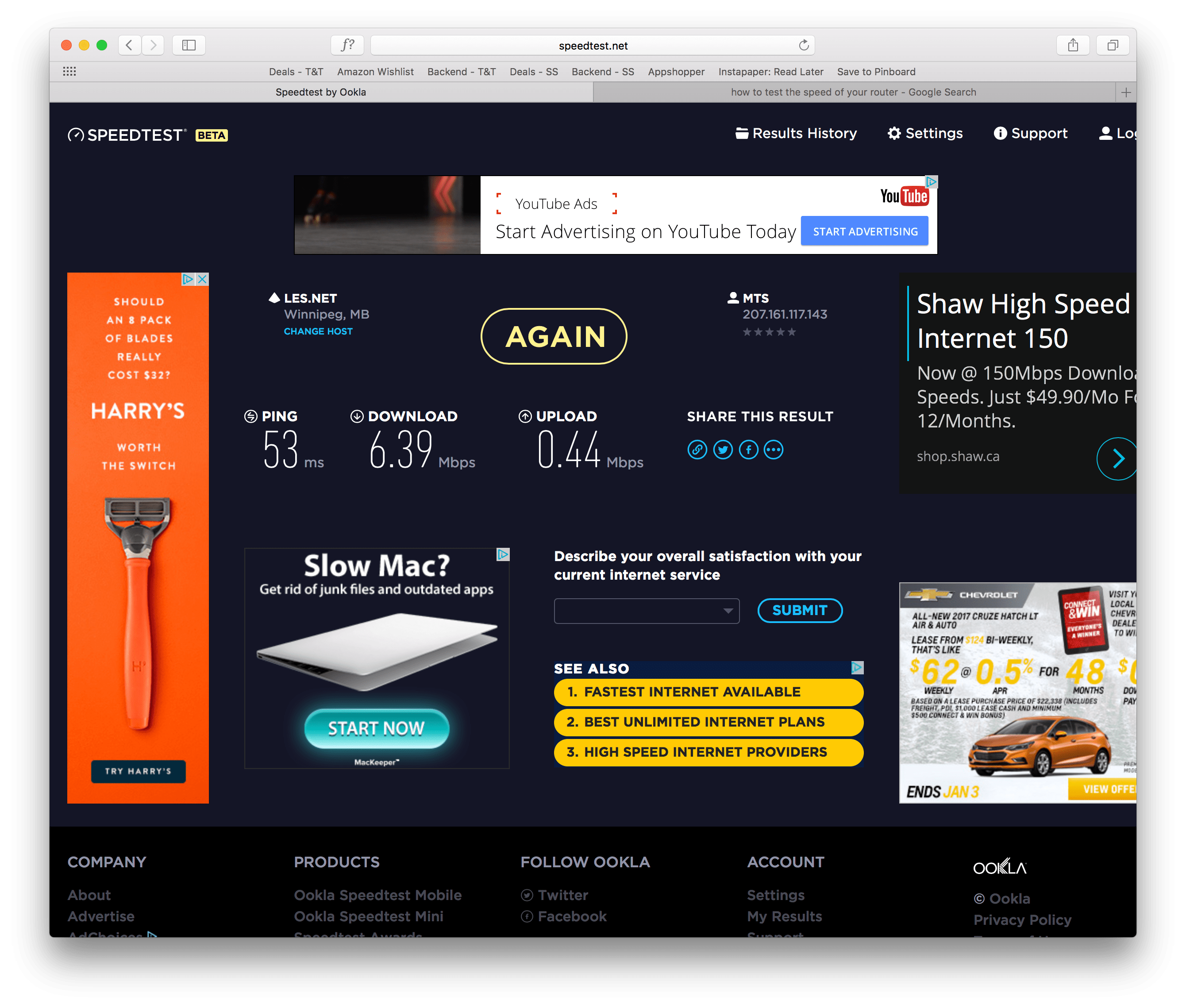Open the satisfaction rating dropdown
Viewport: 1186px width, 1008px height.
[647, 611]
